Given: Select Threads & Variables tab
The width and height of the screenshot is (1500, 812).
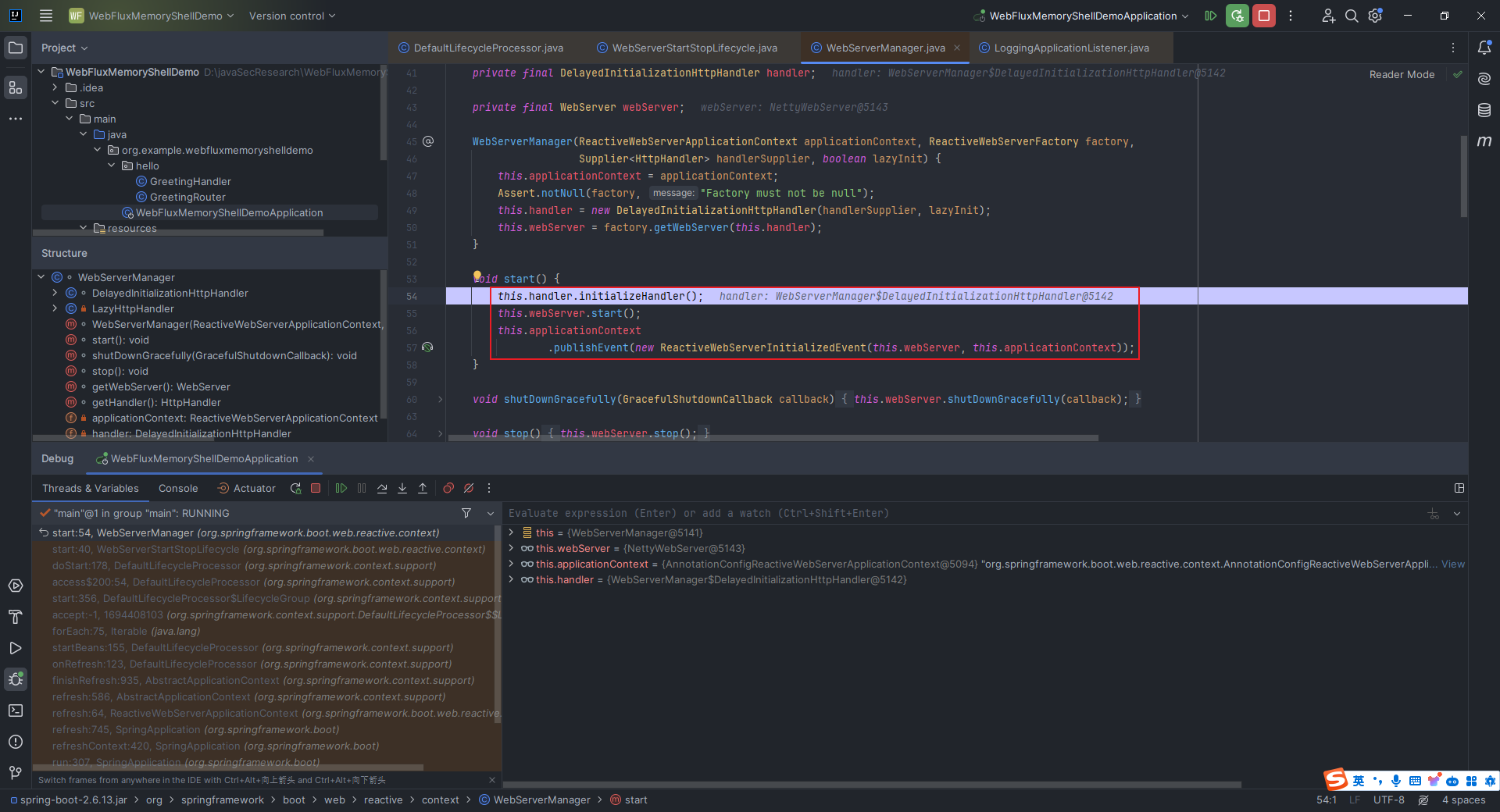Looking at the screenshot, I should coord(90,488).
